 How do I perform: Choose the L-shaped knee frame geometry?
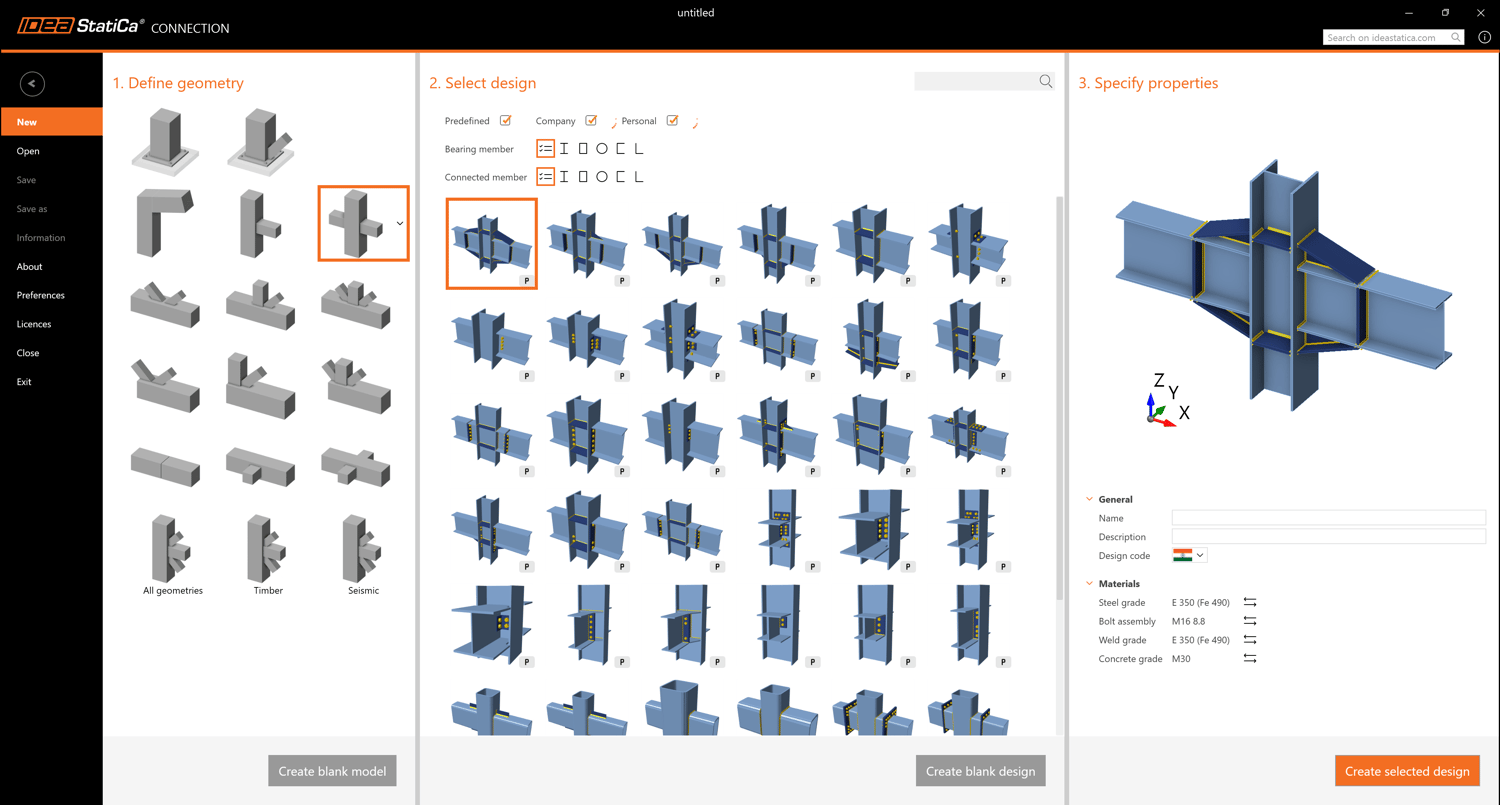point(165,223)
